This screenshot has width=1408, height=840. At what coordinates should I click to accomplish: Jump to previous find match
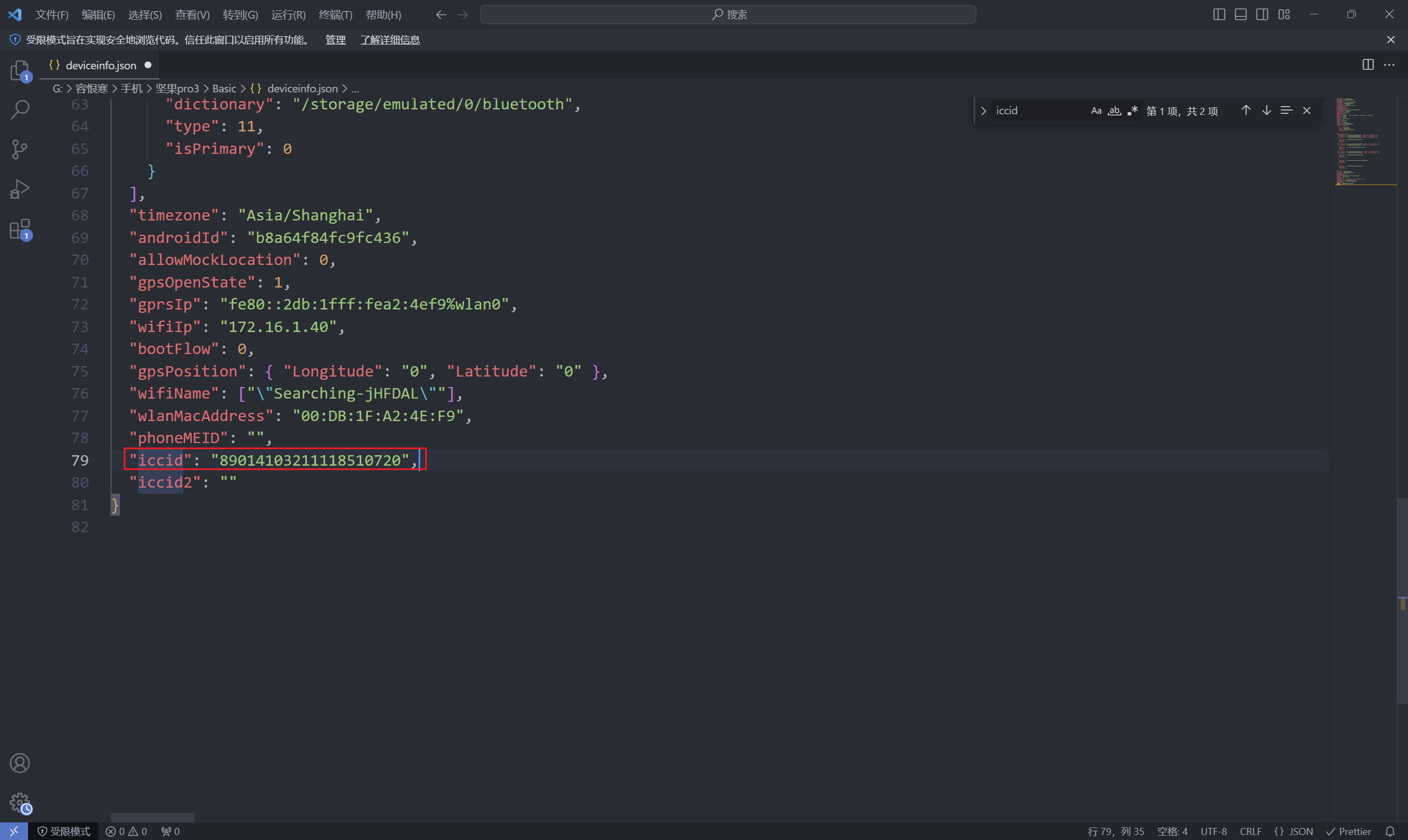[x=1246, y=110]
